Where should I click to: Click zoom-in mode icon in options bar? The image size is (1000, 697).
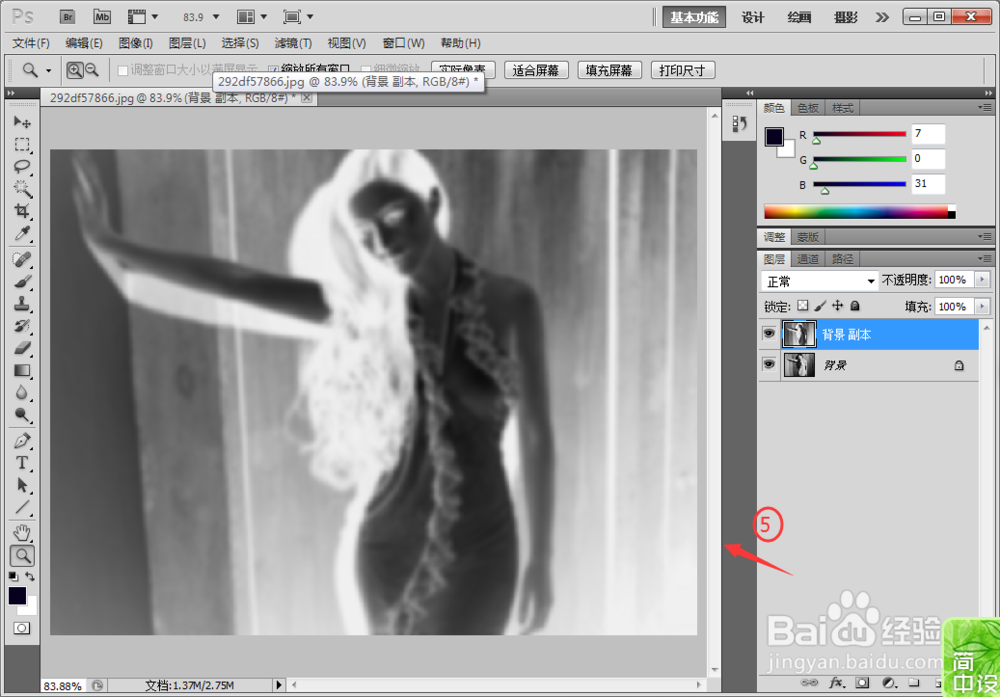coord(75,70)
